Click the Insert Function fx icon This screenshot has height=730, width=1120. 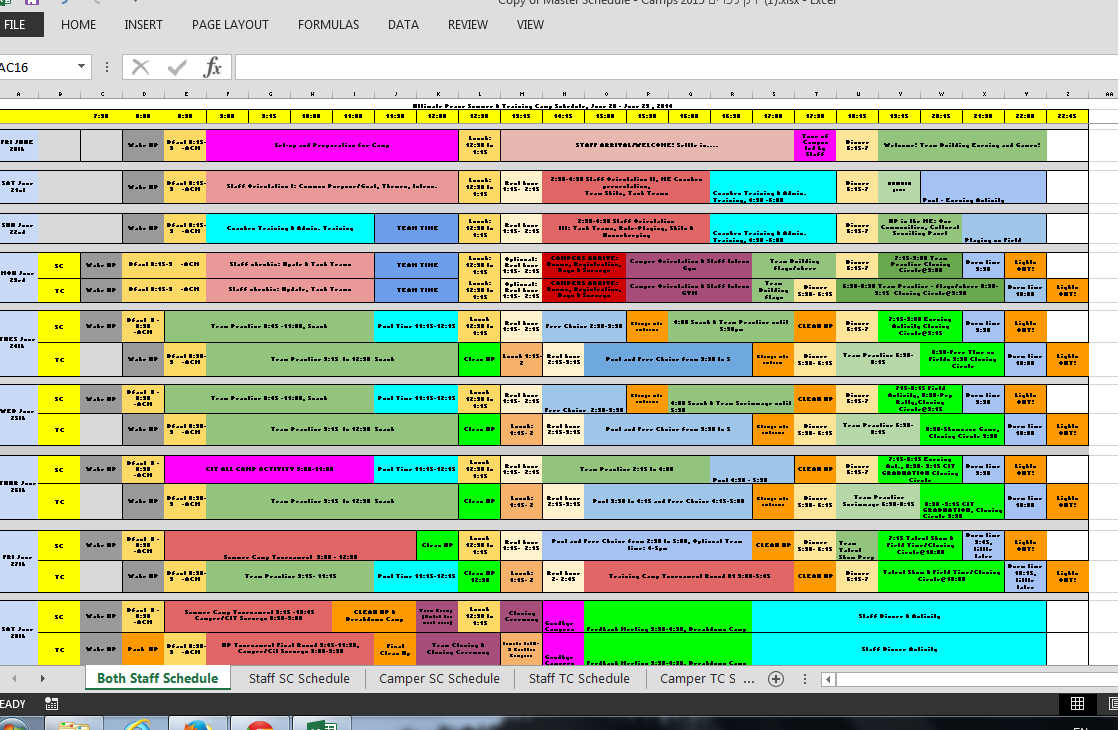coord(212,67)
